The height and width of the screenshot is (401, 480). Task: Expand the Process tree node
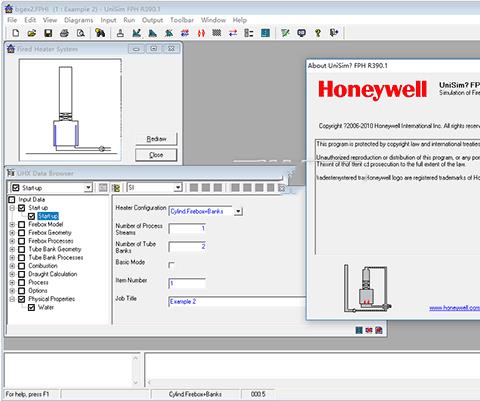pyautogui.click(x=12, y=282)
